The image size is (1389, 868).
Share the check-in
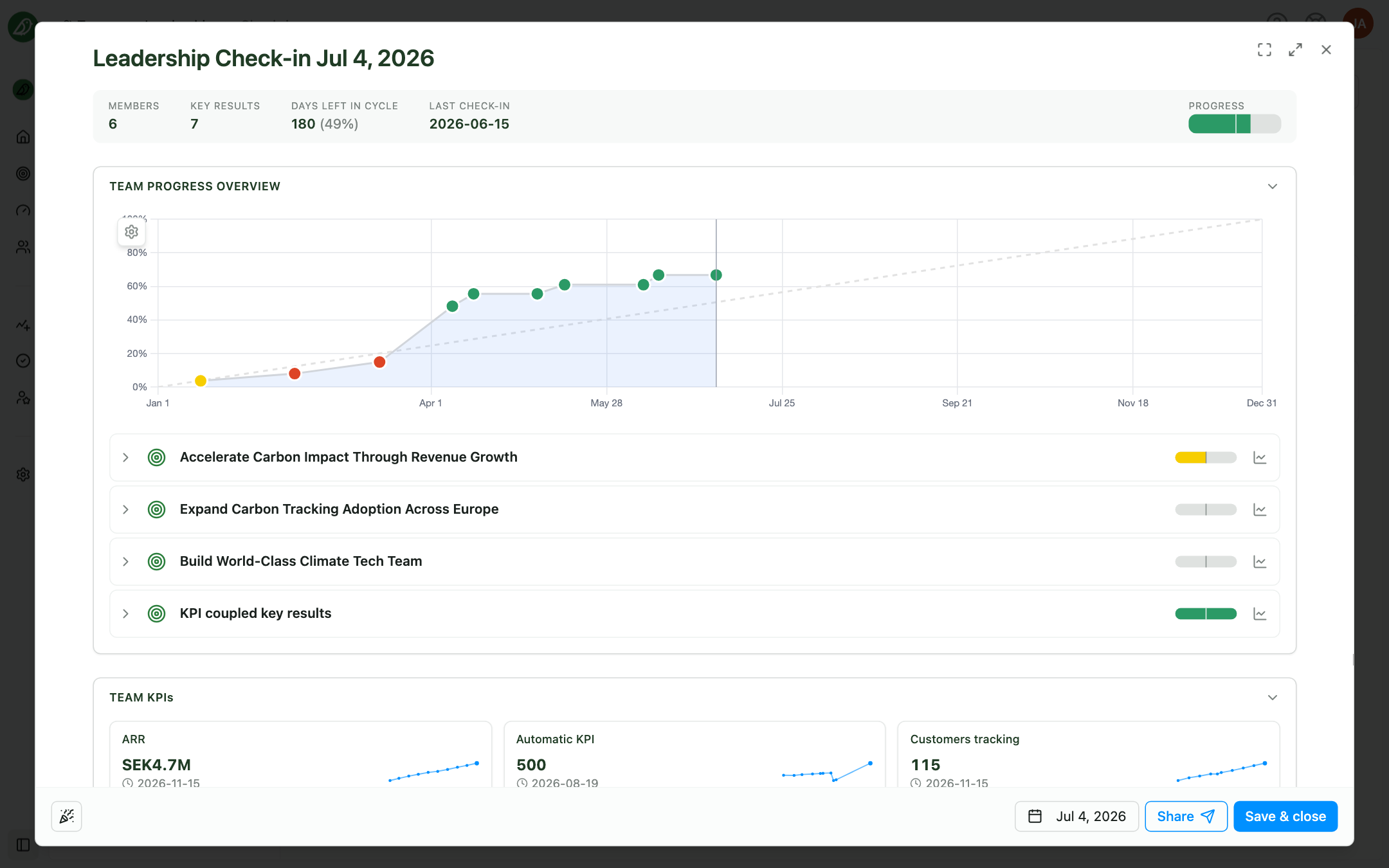1186,817
